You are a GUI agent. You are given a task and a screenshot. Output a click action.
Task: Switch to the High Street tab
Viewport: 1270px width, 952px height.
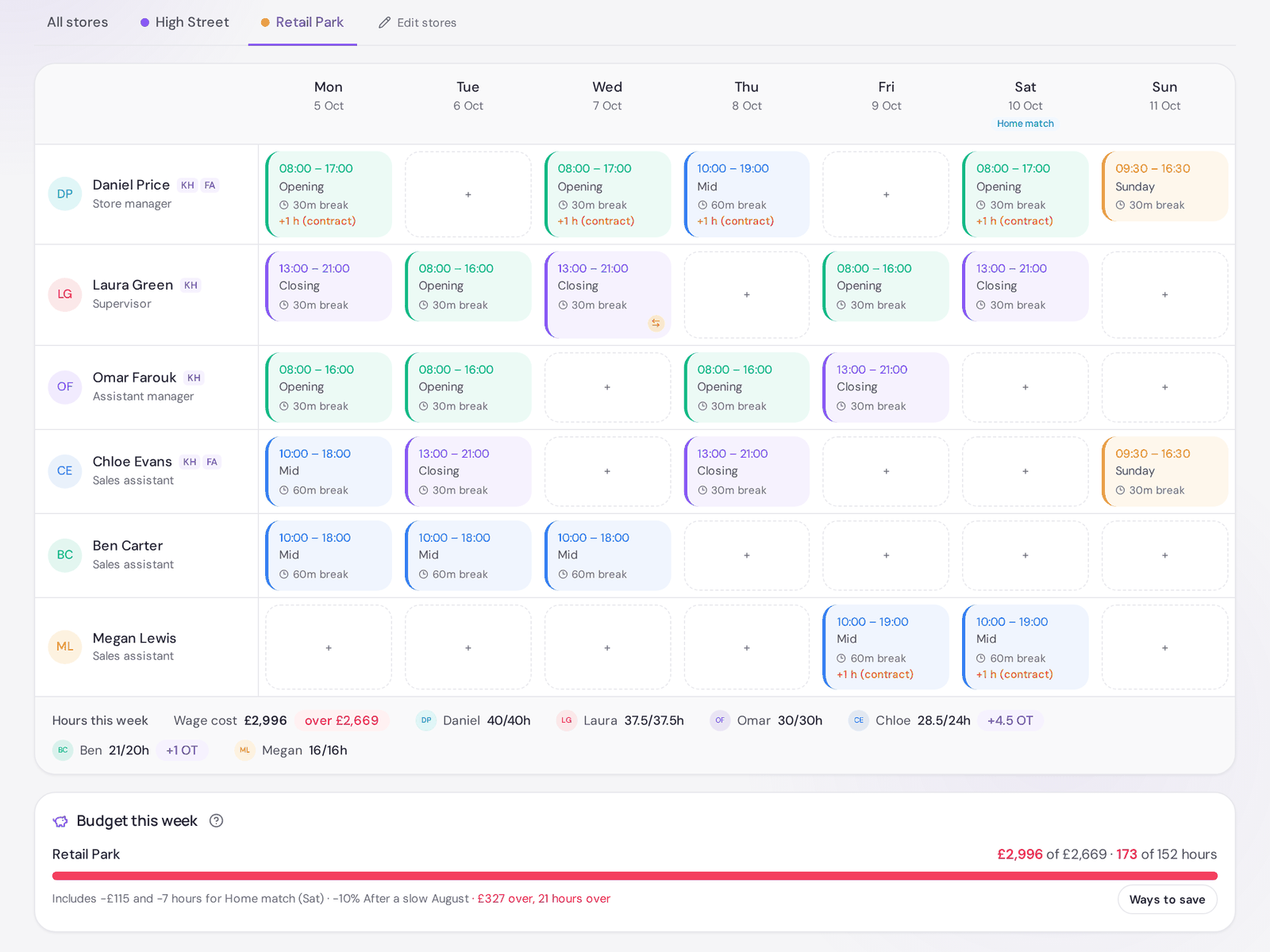[x=185, y=22]
